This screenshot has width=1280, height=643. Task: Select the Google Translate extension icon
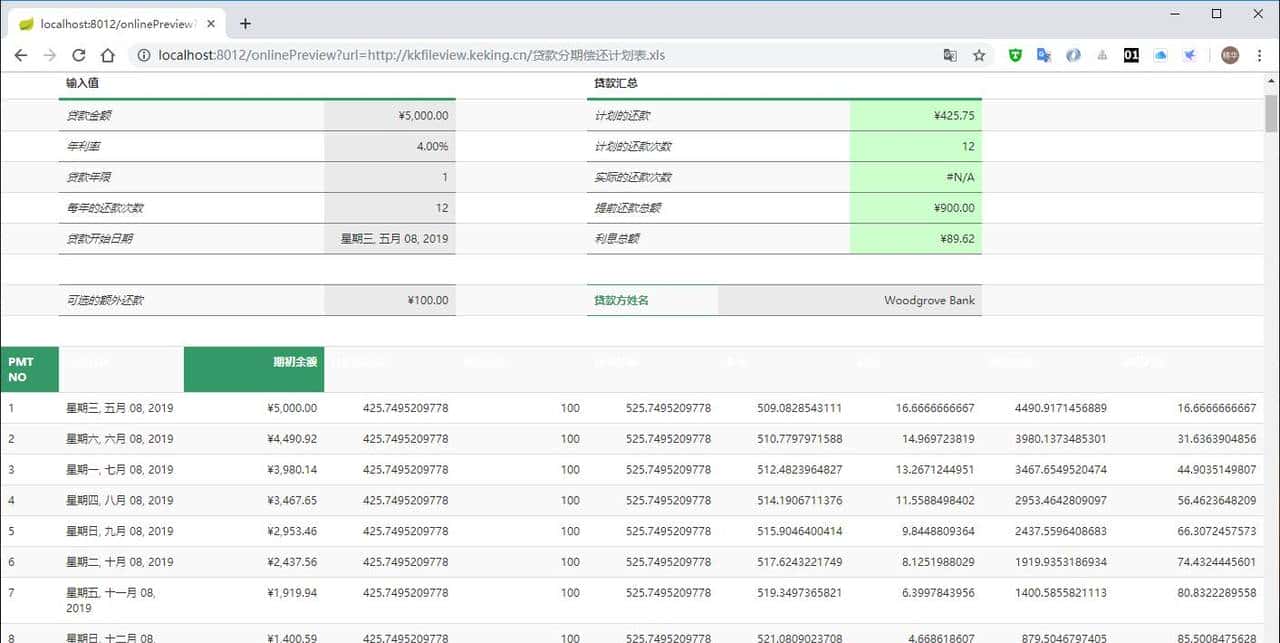pos(1043,55)
